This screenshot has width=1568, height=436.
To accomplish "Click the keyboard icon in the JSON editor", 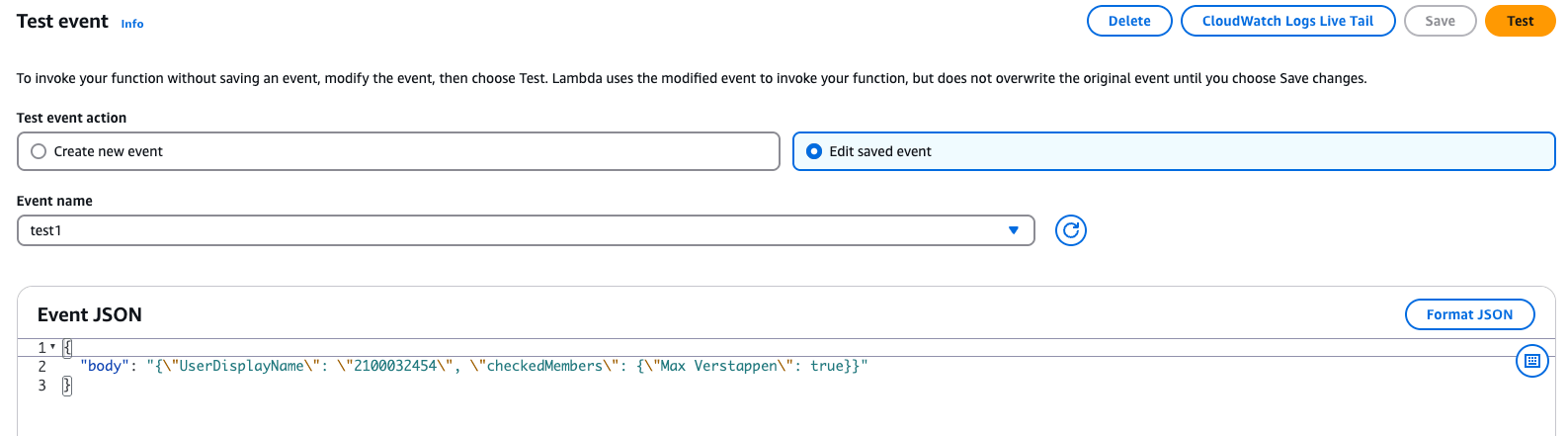I will [x=1531, y=361].
